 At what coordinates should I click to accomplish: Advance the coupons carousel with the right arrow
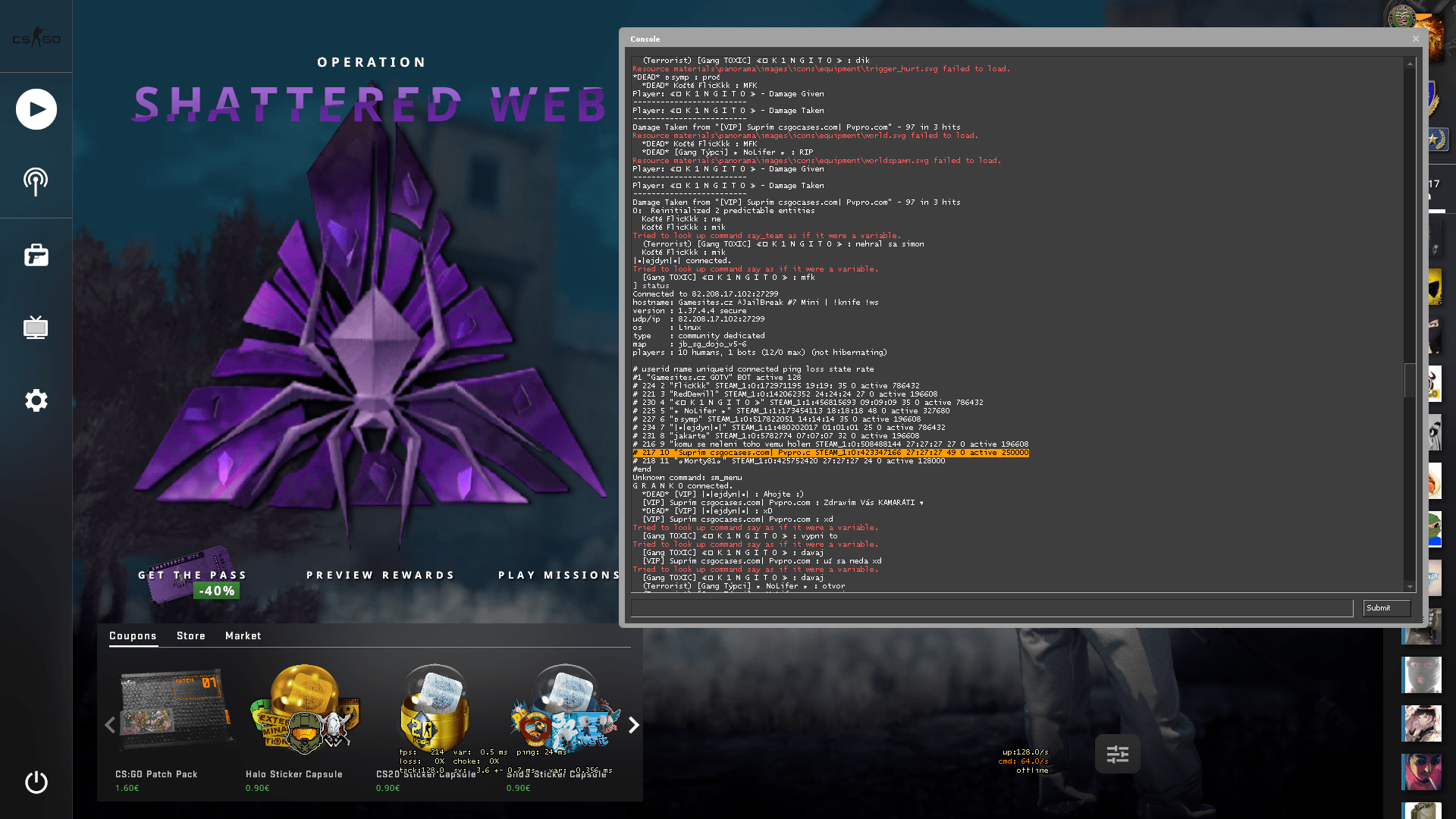tap(634, 725)
